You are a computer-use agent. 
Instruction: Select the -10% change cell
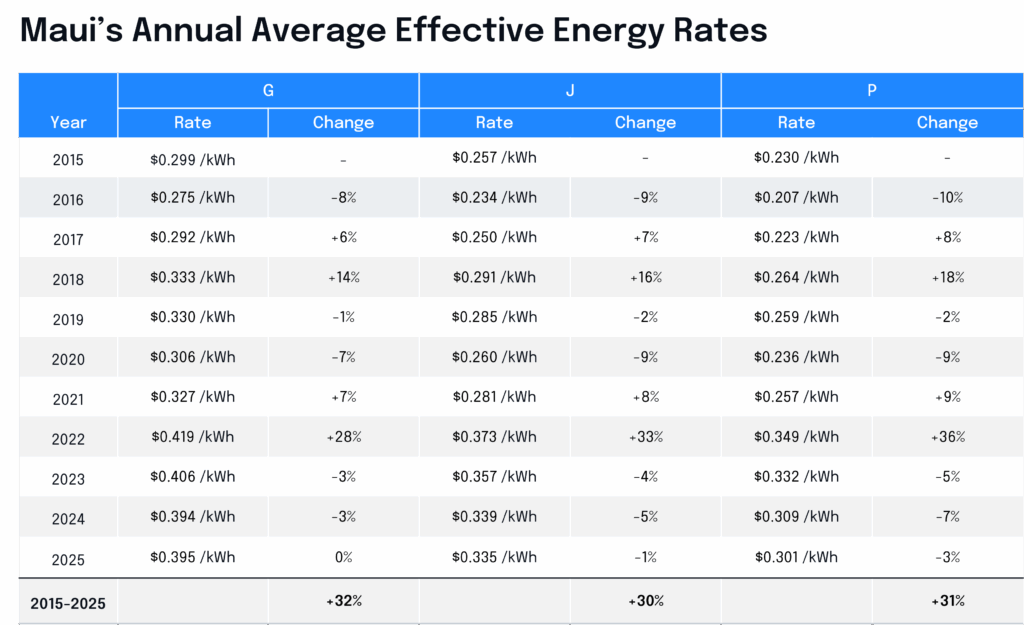[x=947, y=198]
